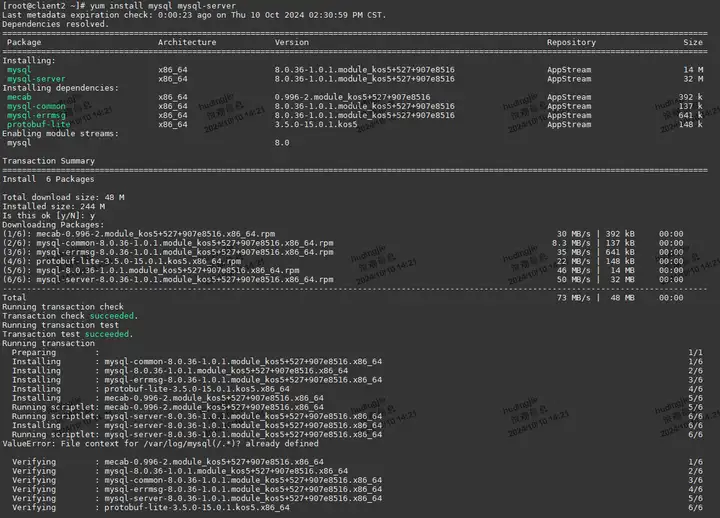
Task: Click the 'Architecture' column header
Action: (x=187, y=42)
